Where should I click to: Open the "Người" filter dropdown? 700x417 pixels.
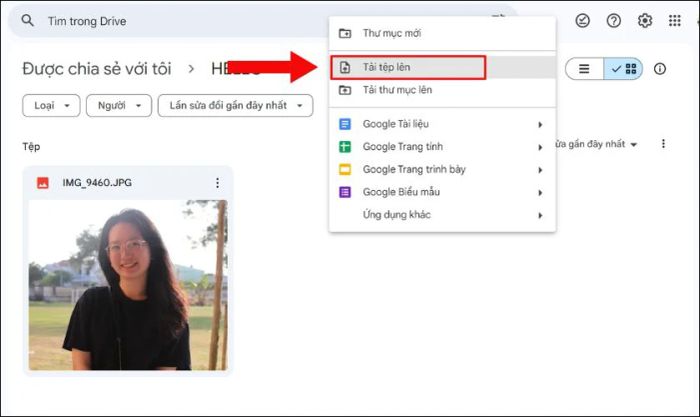coord(119,106)
